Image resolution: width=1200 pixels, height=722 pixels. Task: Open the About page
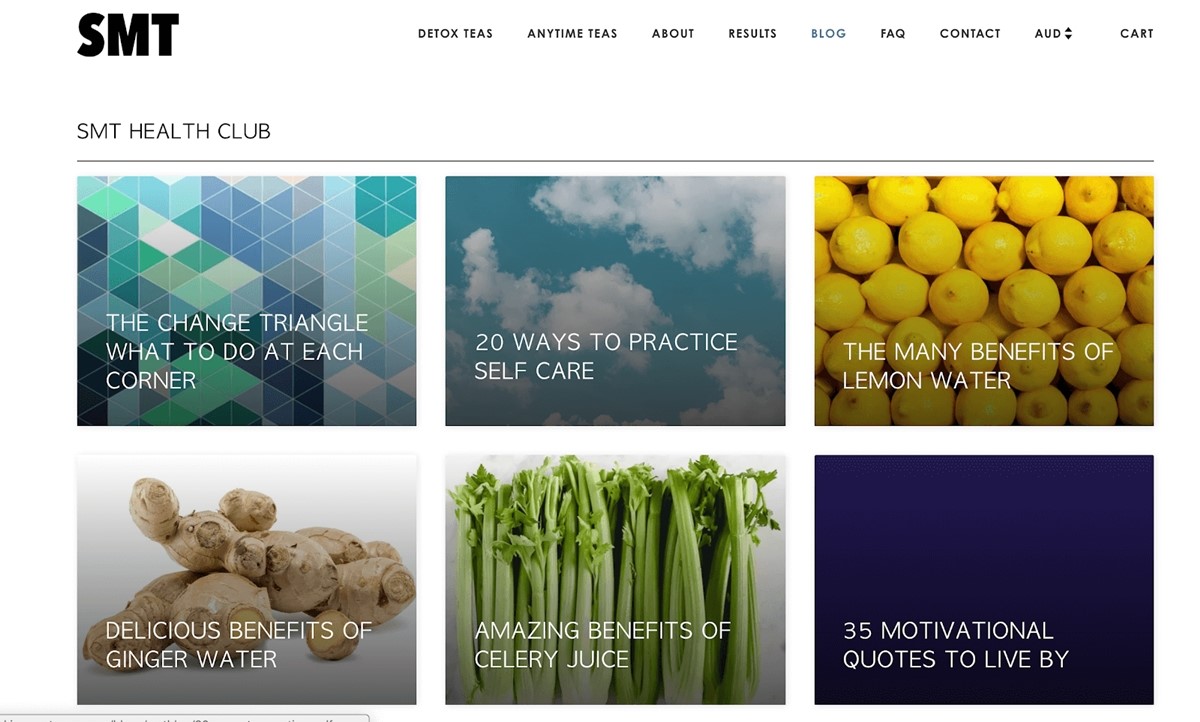[673, 33]
